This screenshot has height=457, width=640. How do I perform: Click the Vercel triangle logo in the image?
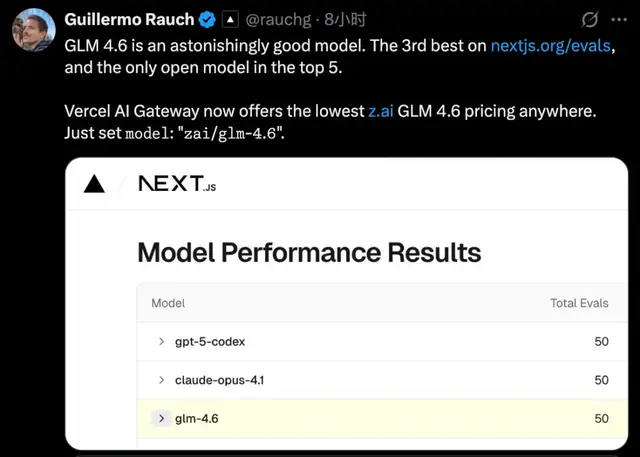pyautogui.click(x=95, y=183)
